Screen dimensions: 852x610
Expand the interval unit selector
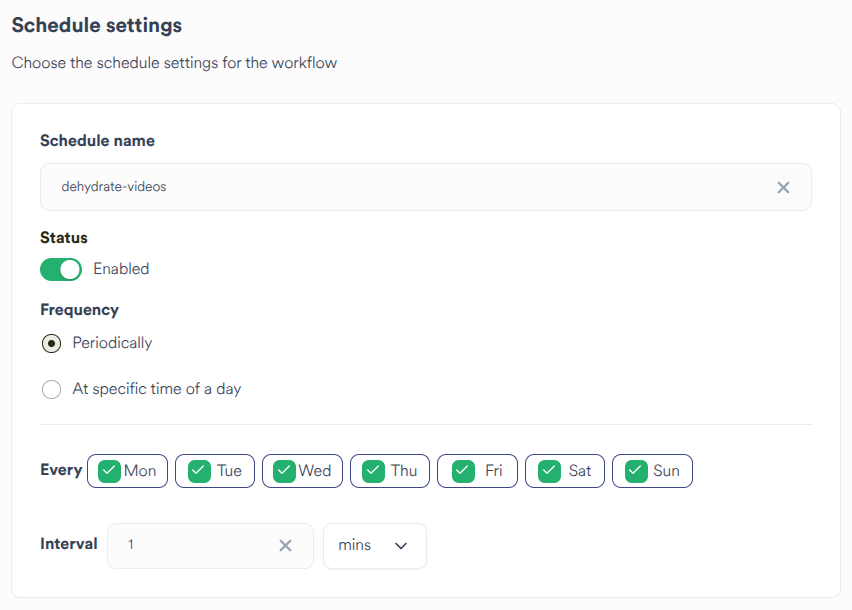[x=374, y=546]
